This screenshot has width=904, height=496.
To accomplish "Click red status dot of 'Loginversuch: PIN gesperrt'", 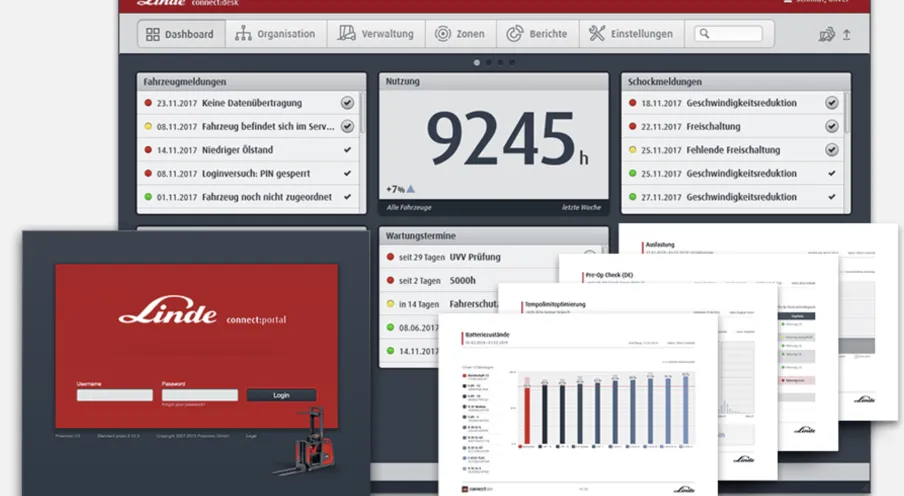I will point(148,173).
